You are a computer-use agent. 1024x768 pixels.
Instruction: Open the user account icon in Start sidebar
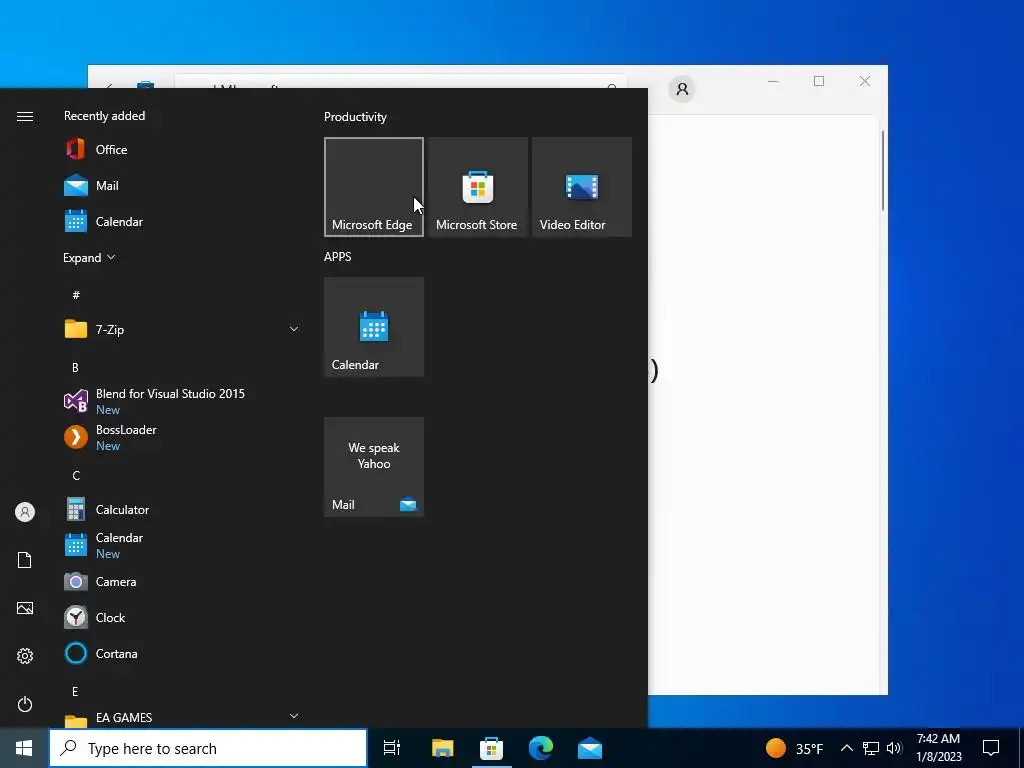[x=25, y=512]
